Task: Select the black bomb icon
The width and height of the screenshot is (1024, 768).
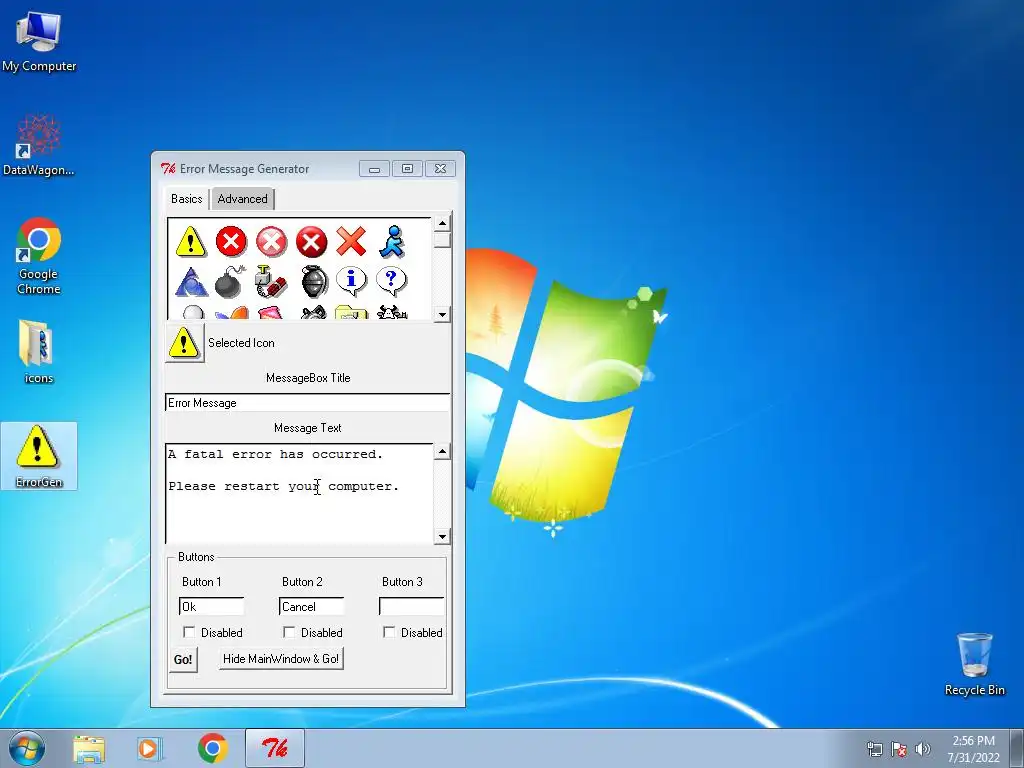Action: [x=231, y=281]
